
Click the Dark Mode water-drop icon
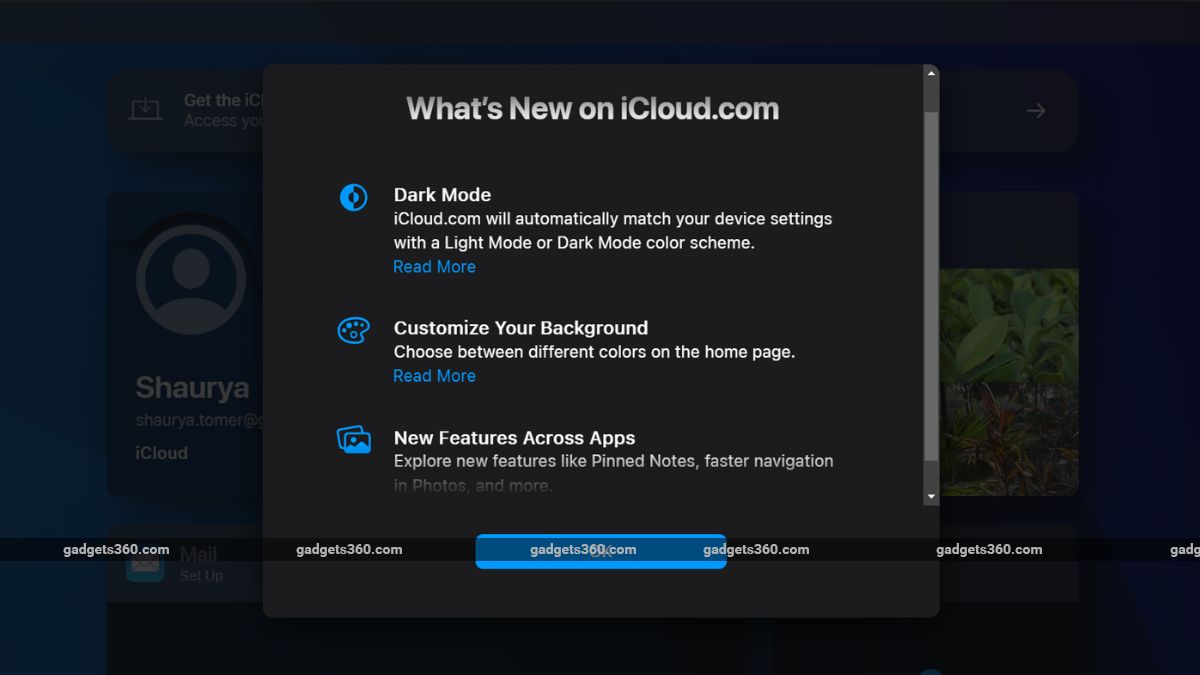click(353, 197)
